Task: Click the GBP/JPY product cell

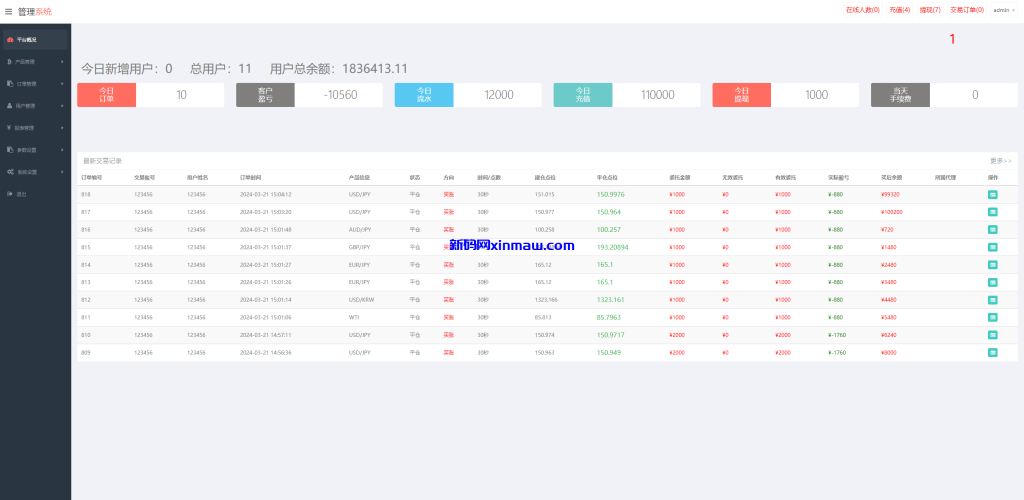Action: pyautogui.click(x=360, y=247)
